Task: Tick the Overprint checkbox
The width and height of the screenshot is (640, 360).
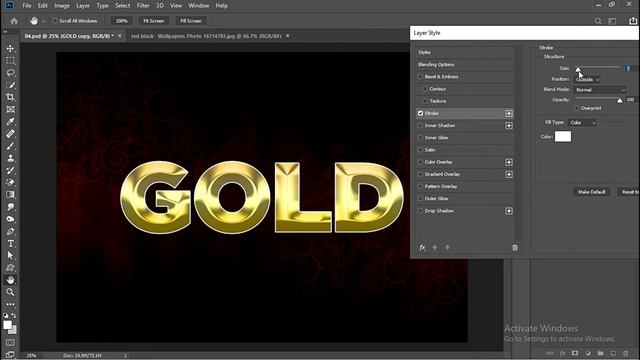Action: pos(577,108)
